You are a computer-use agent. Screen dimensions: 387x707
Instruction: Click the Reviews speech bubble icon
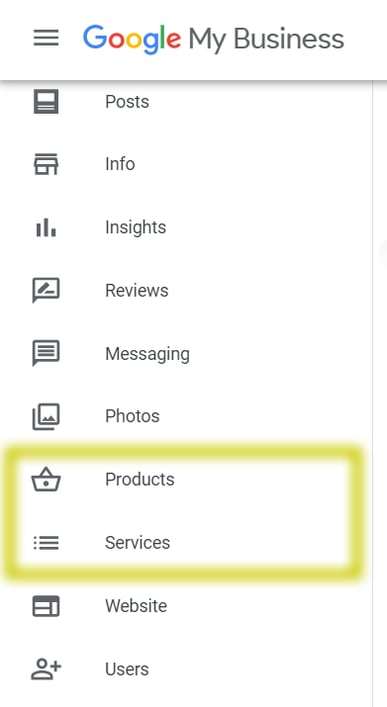(46, 290)
